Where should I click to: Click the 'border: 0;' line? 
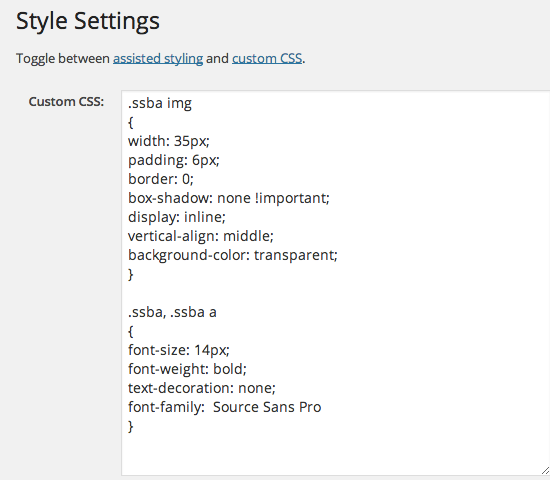(x=161, y=179)
